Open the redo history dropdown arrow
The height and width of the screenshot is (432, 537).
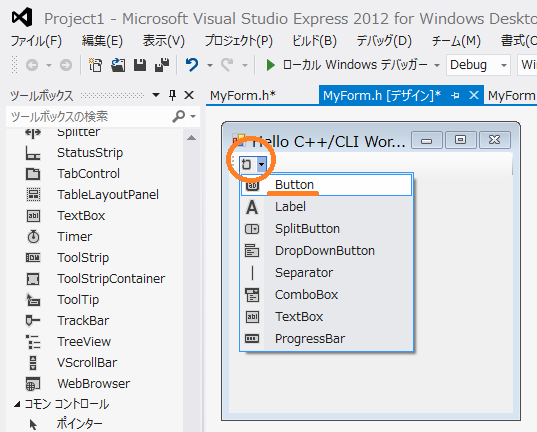pos(245,65)
